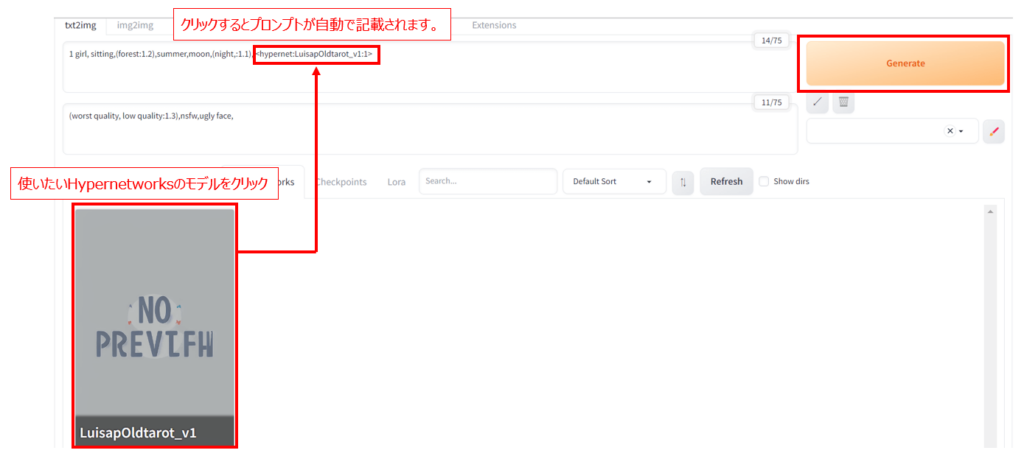Click the read-prompt arrow icon under Generate
This screenshot has height=467, width=1024.
[x=817, y=102]
